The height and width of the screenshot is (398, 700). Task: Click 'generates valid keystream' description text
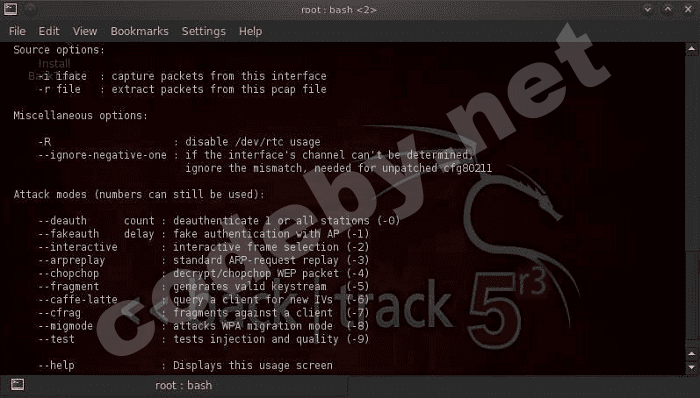(x=250, y=286)
